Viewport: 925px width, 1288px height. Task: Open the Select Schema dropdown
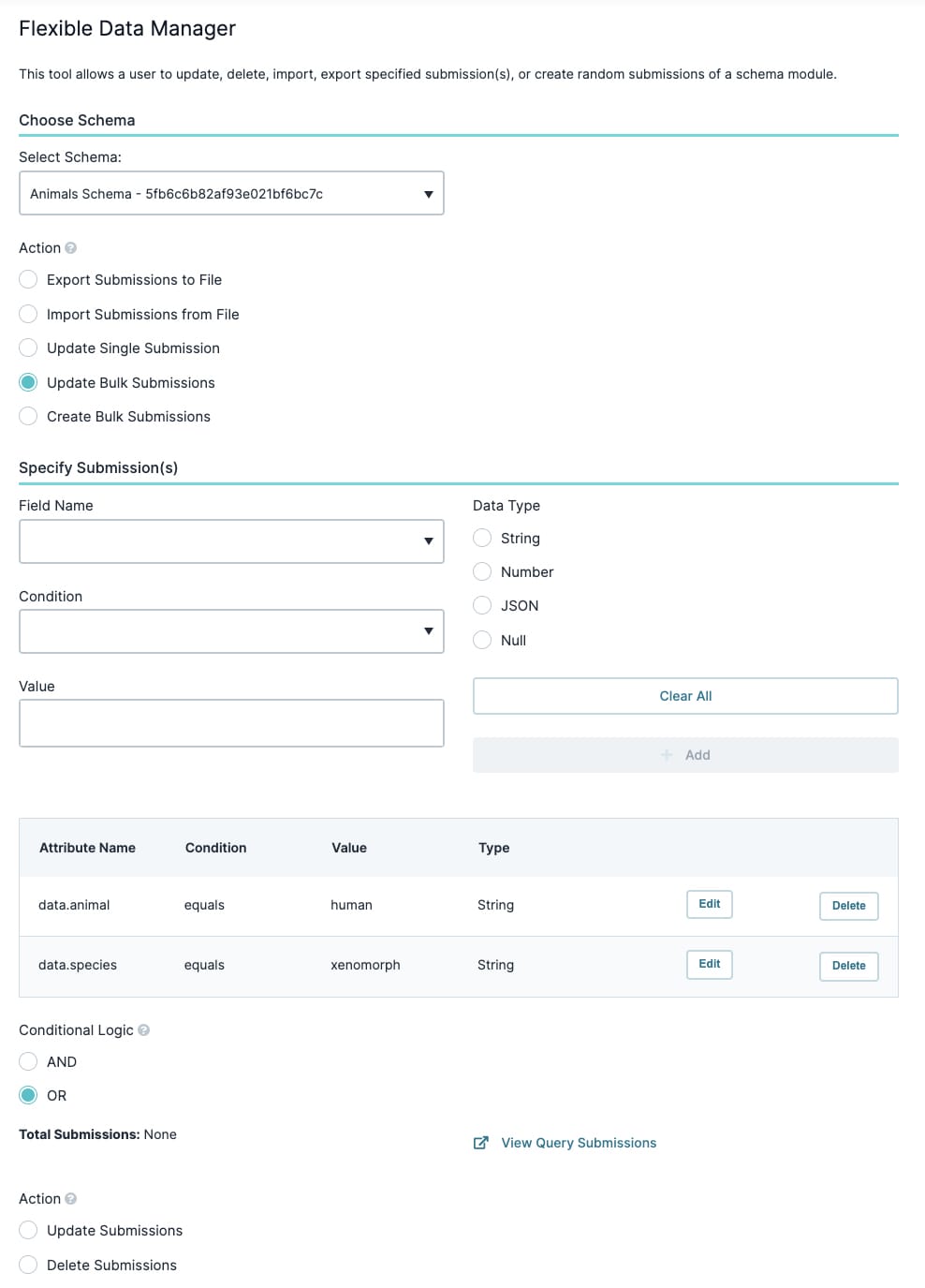[231, 193]
